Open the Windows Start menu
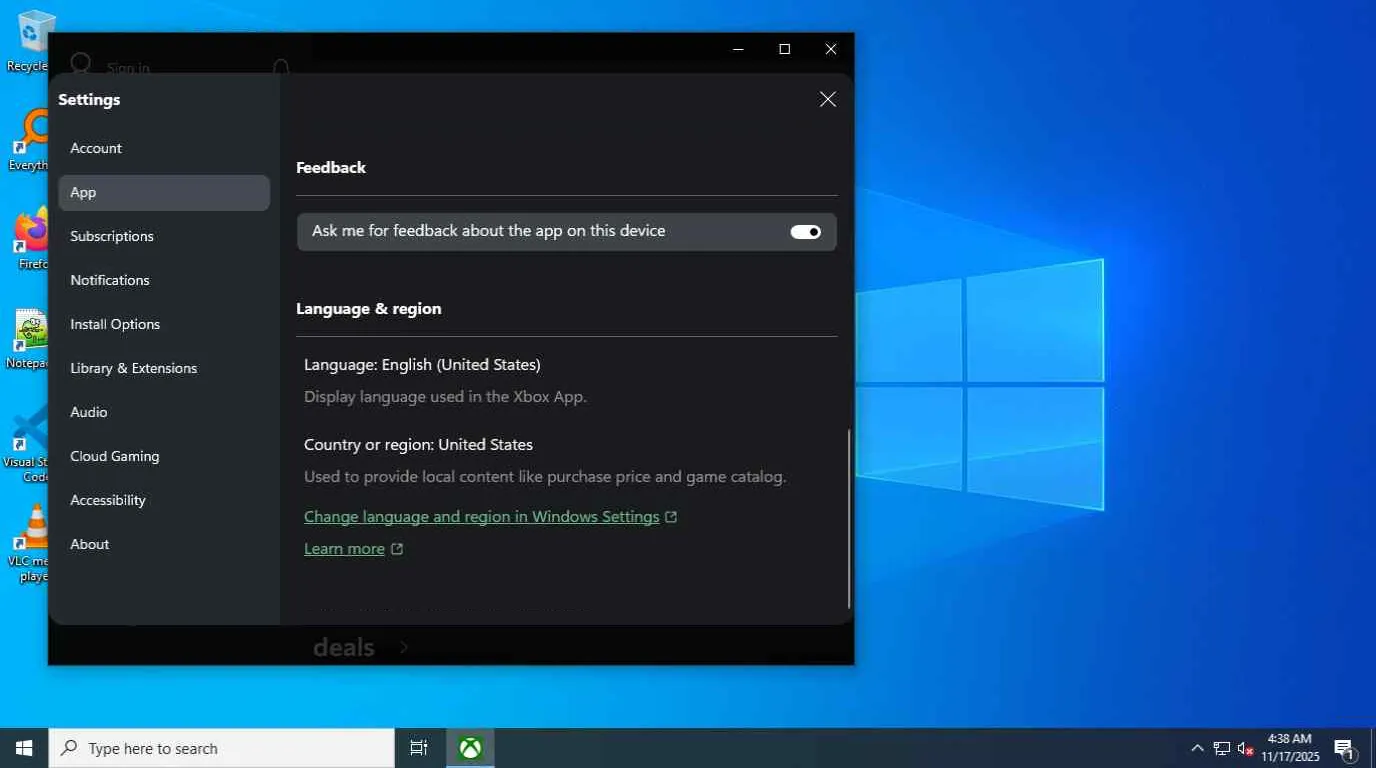 (24, 748)
